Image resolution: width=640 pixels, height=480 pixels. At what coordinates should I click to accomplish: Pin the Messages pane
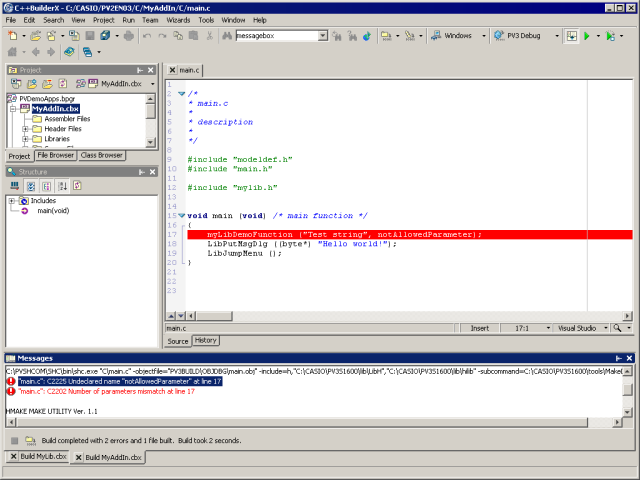619,358
